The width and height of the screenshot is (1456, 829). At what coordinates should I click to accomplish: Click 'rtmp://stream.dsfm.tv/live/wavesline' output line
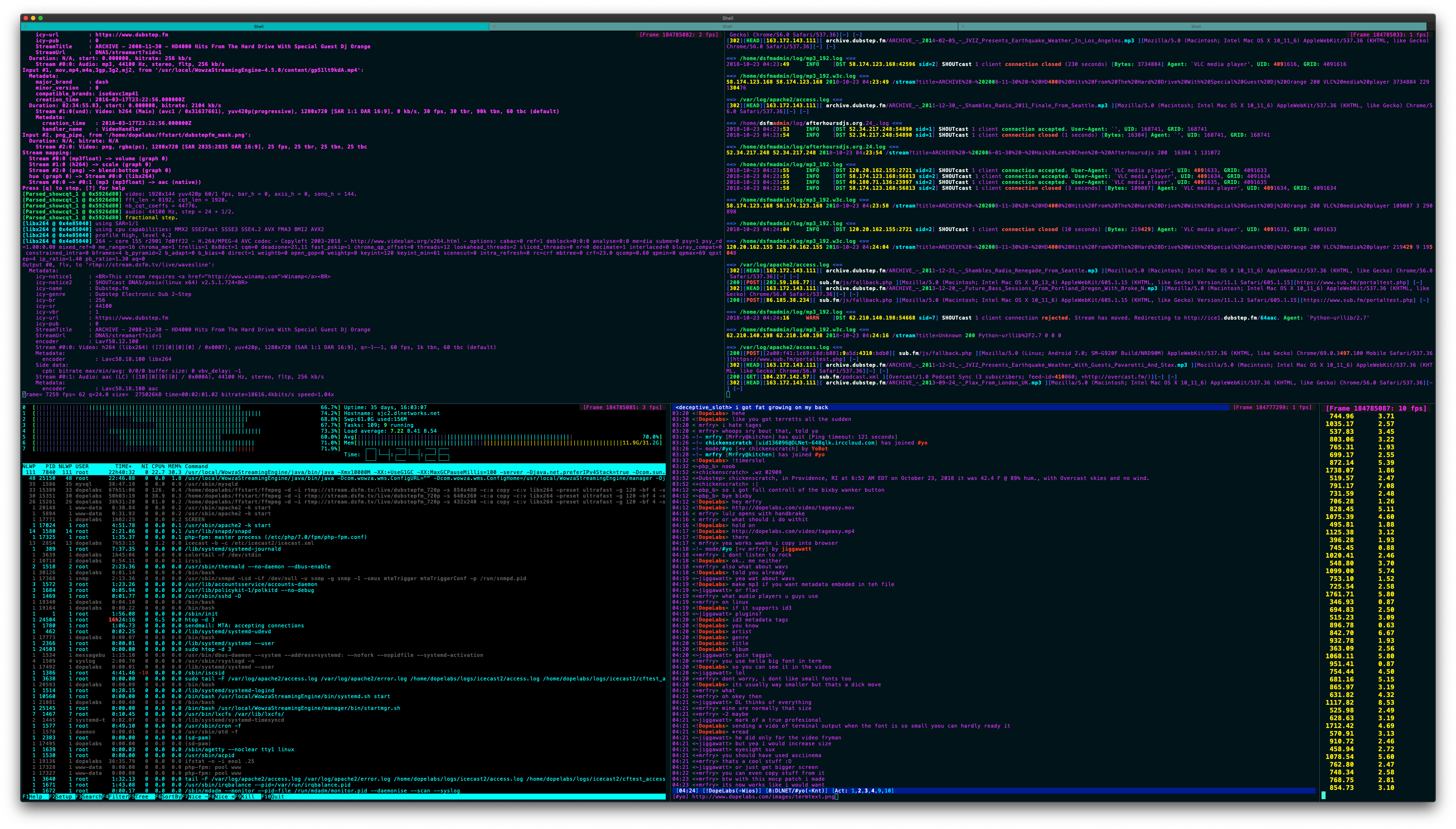pyautogui.click(x=118, y=265)
